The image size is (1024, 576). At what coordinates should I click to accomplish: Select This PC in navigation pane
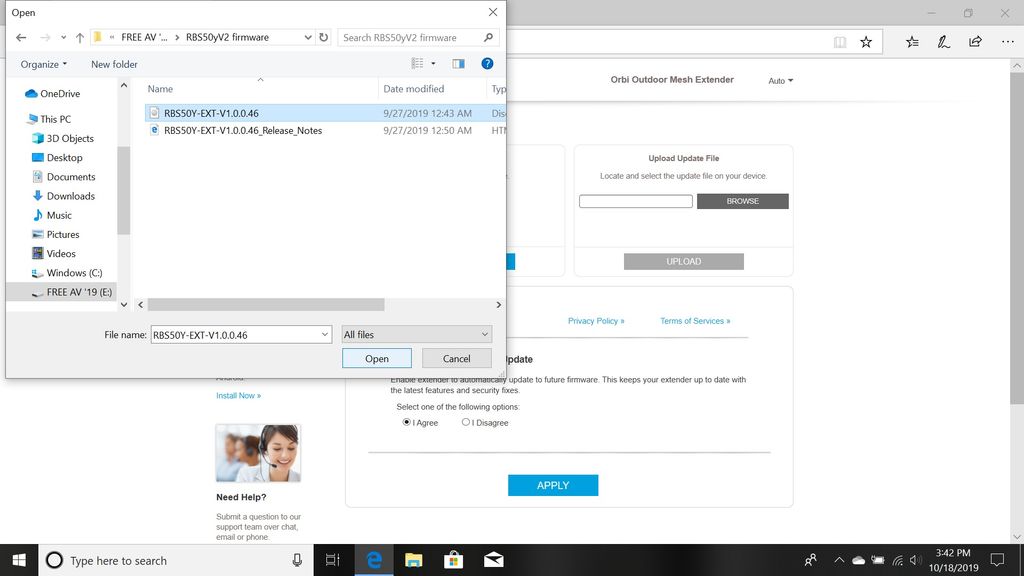[x=49, y=119]
